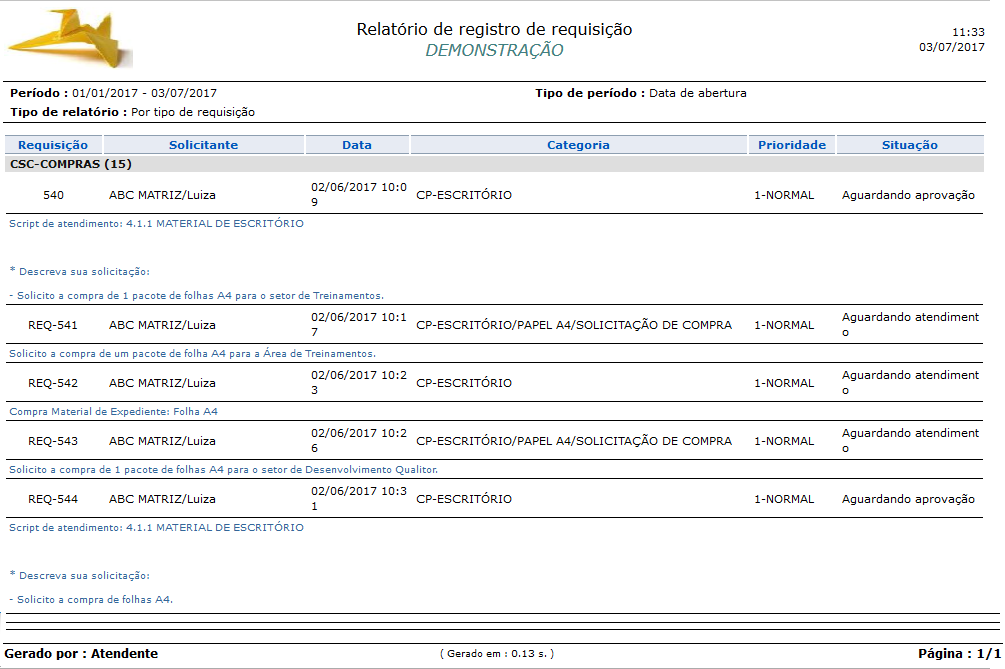Screen dimensions: 1005x669
Task: Click the Gerado em : 0.13 s. footer text
Action: 497,654
